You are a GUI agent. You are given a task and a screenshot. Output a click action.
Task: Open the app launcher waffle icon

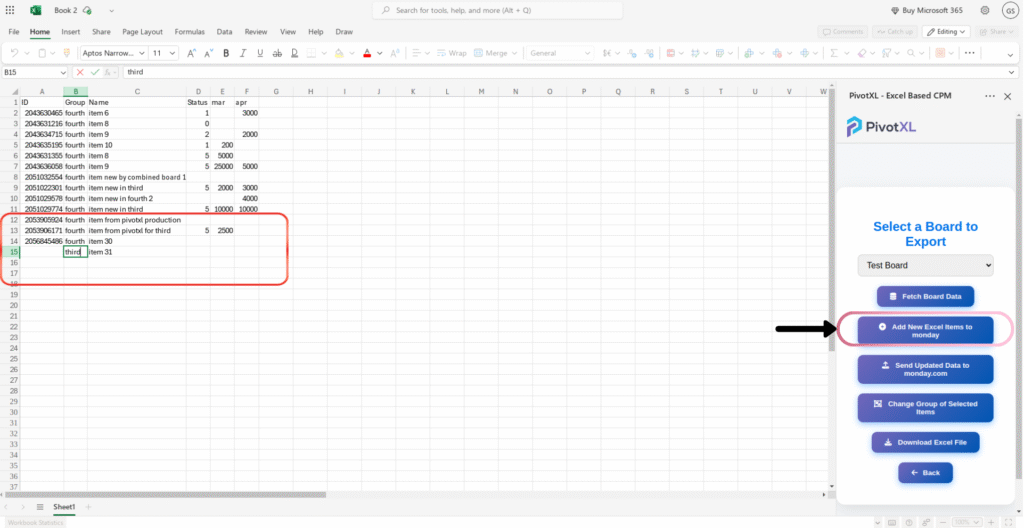[x=10, y=10]
